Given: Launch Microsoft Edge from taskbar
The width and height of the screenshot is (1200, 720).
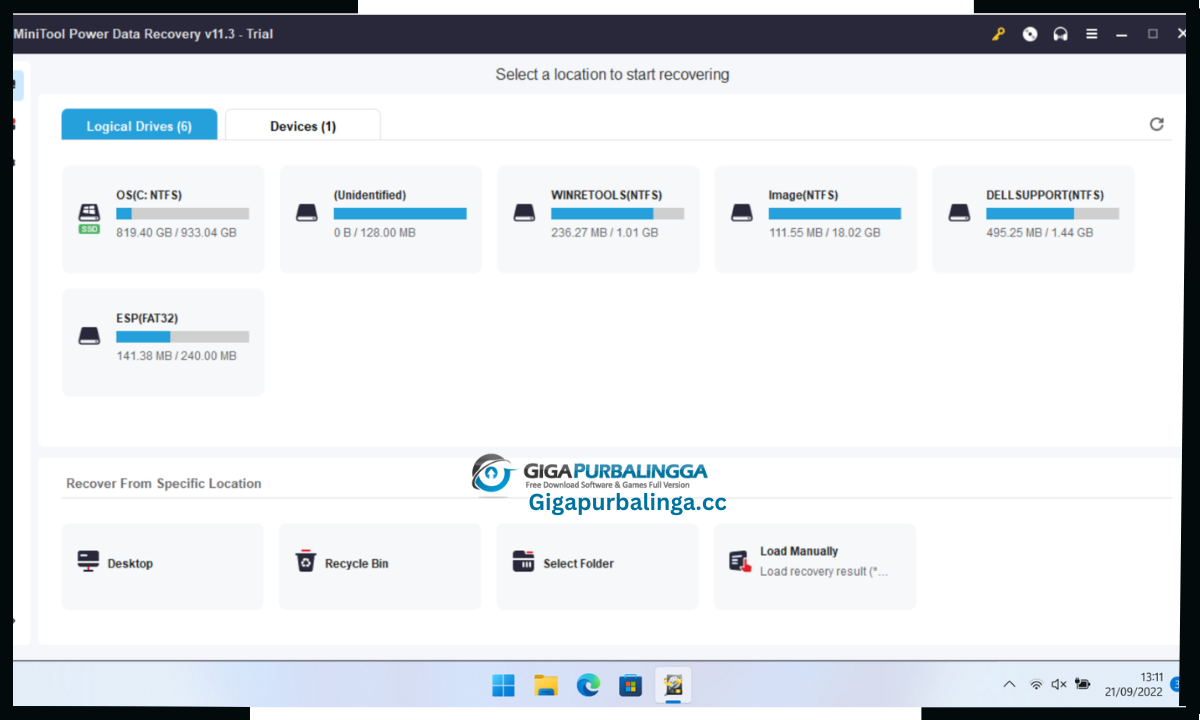Looking at the screenshot, I should [x=588, y=685].
